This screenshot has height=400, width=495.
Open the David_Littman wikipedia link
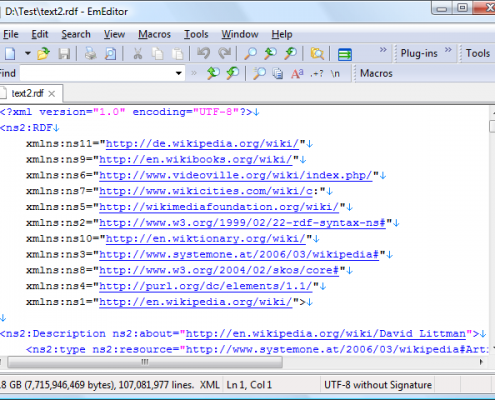[326, 334]
